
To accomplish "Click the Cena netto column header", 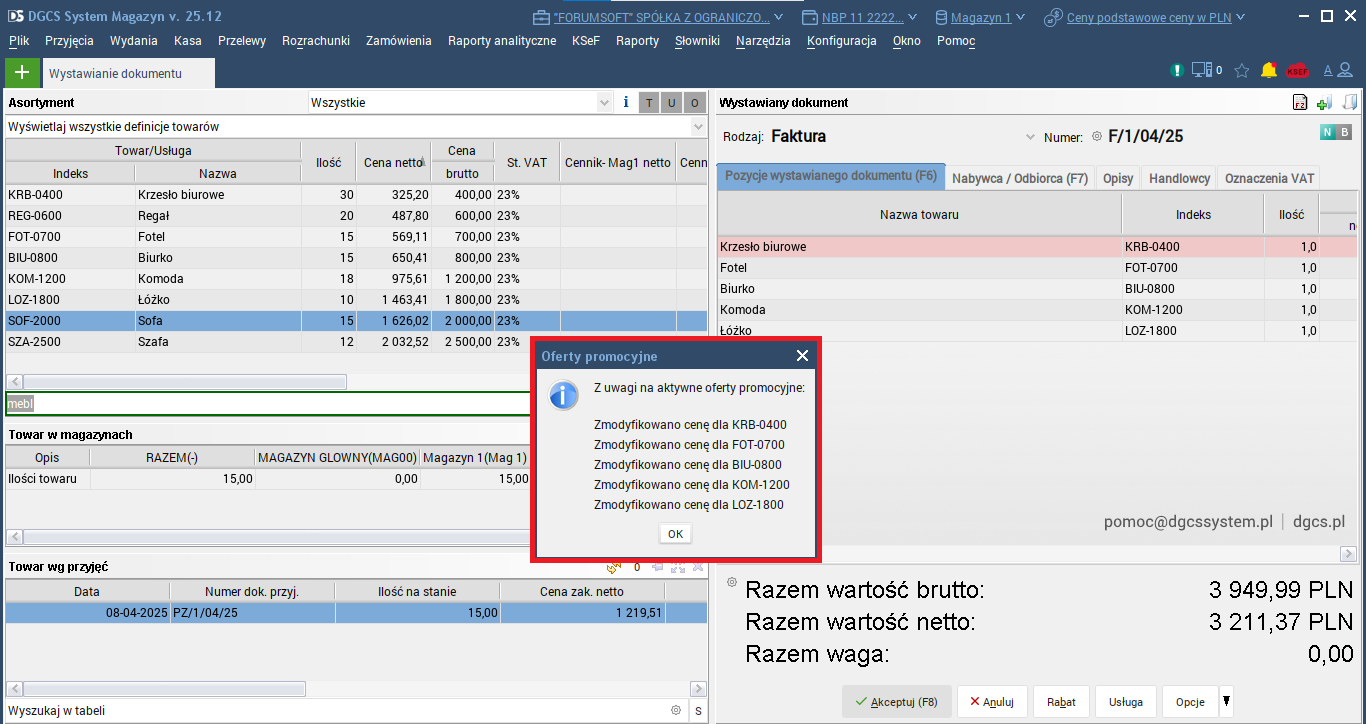I will (x=393, y=162).
